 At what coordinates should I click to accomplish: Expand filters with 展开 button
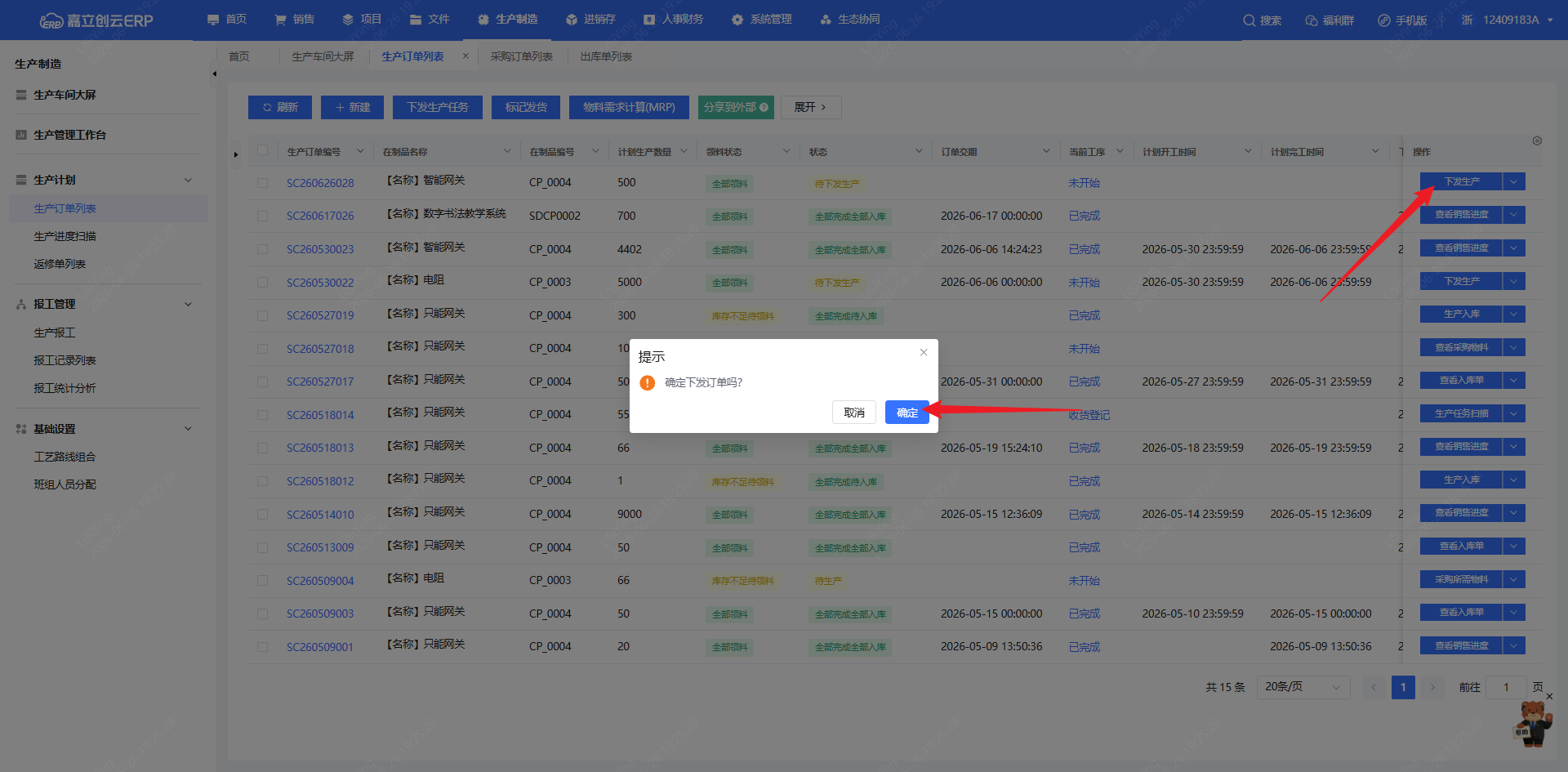[811, 107]
